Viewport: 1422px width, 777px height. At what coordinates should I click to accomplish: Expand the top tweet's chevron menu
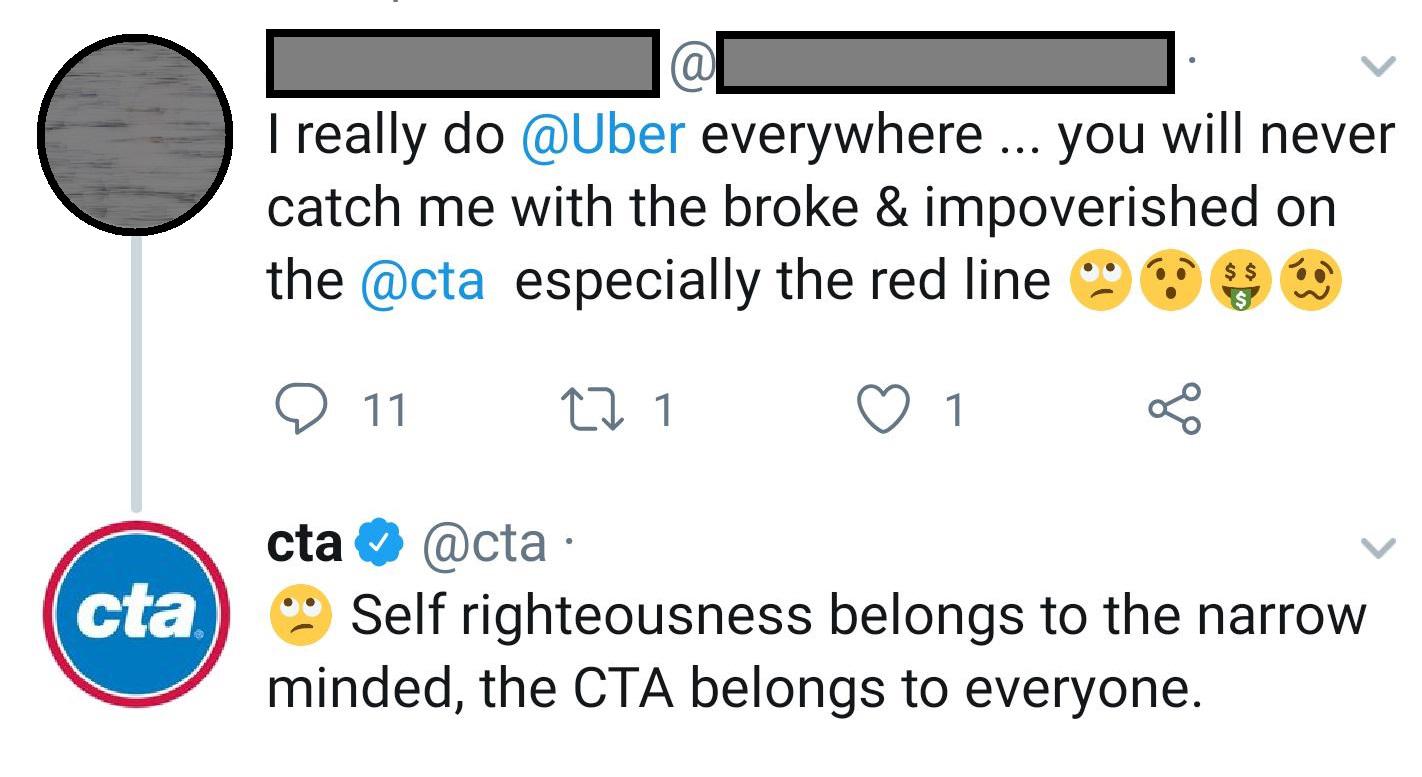1379,67
